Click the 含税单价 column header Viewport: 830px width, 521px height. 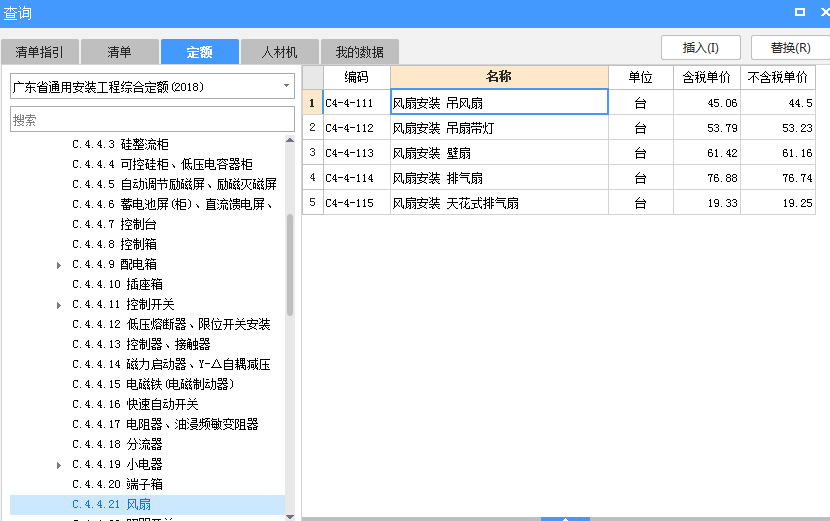pyautogui.click(x=707, y=77)
